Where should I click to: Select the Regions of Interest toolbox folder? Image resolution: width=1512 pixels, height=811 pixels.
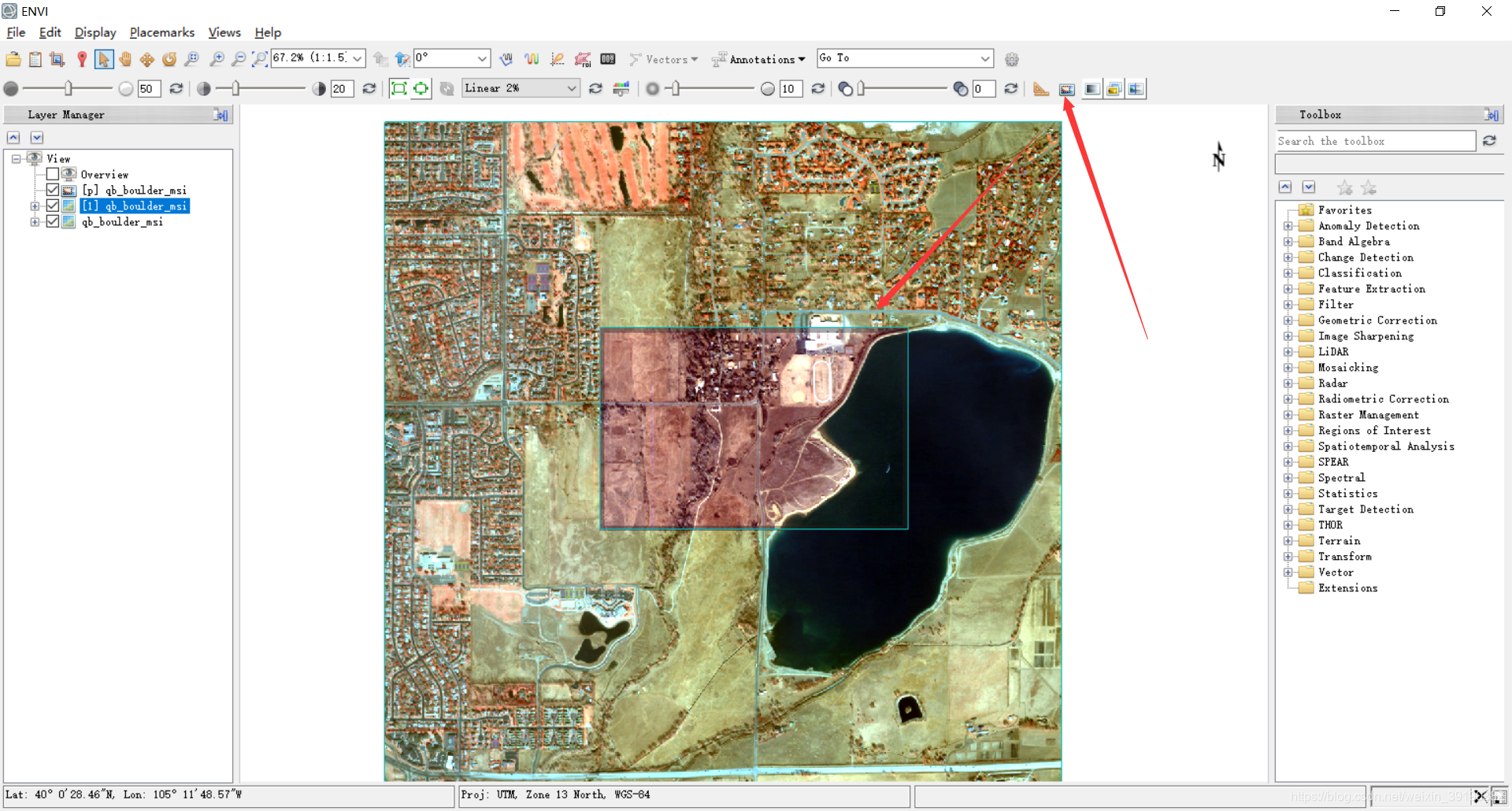(1374, 431)
